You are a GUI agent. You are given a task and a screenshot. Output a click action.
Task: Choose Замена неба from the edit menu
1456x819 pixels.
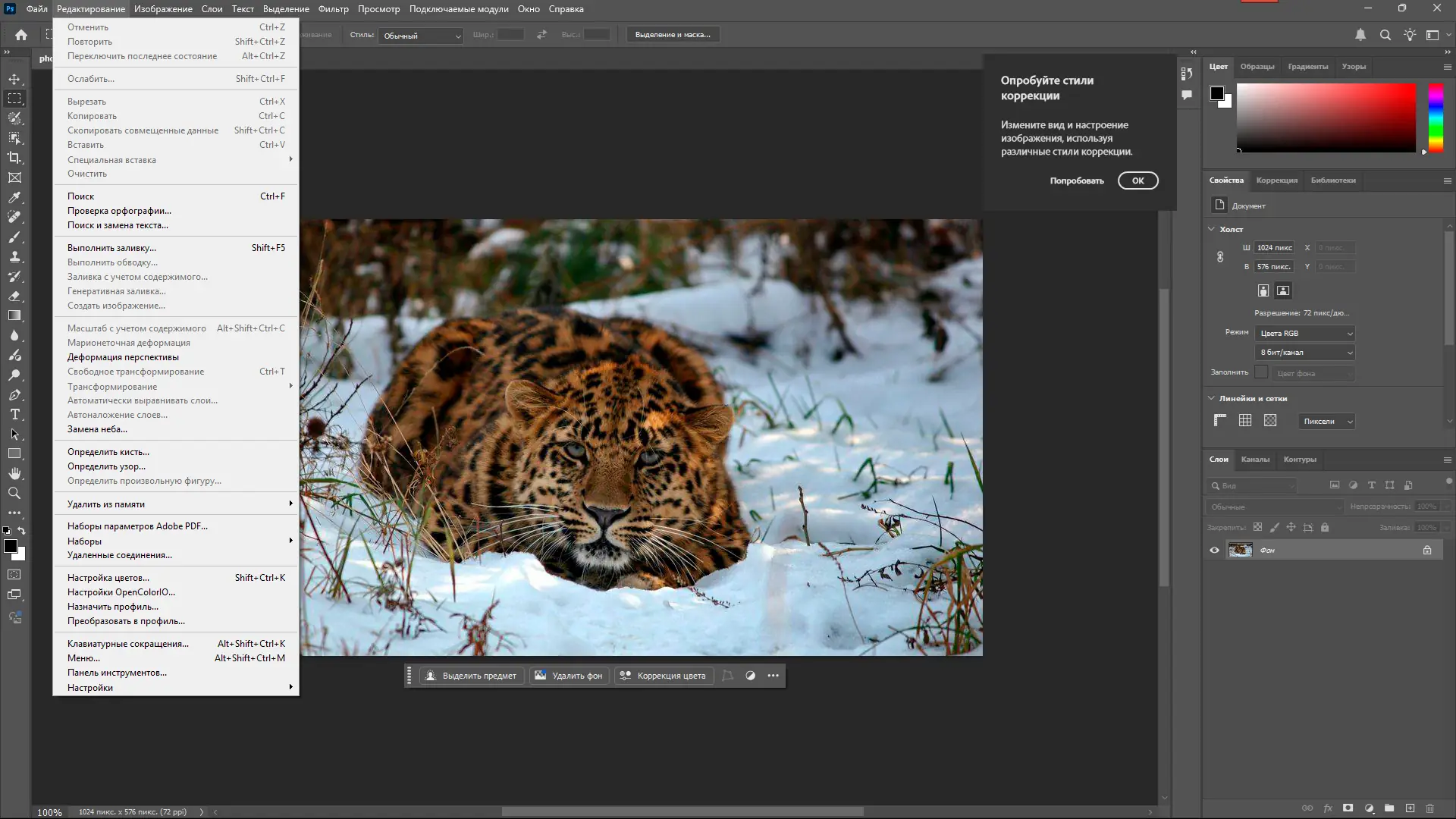tap(97, 429)
